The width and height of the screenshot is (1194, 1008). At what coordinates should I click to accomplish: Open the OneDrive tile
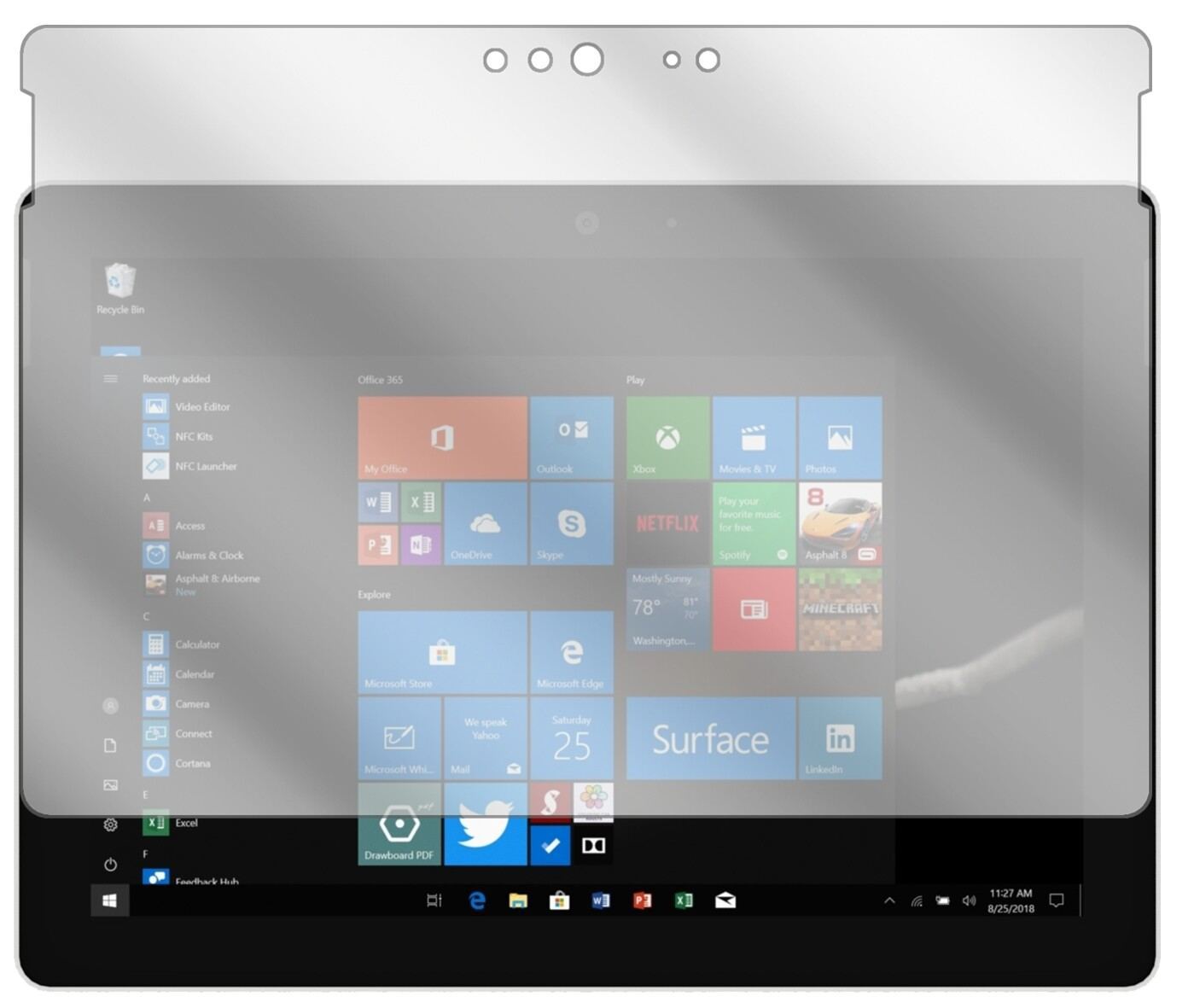coord(485,523)
